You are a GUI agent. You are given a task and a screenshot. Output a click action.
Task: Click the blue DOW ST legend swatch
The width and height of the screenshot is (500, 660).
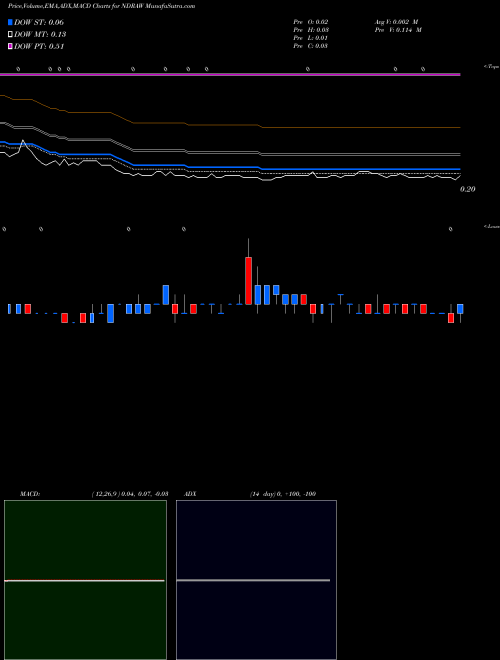coord(10,22)
